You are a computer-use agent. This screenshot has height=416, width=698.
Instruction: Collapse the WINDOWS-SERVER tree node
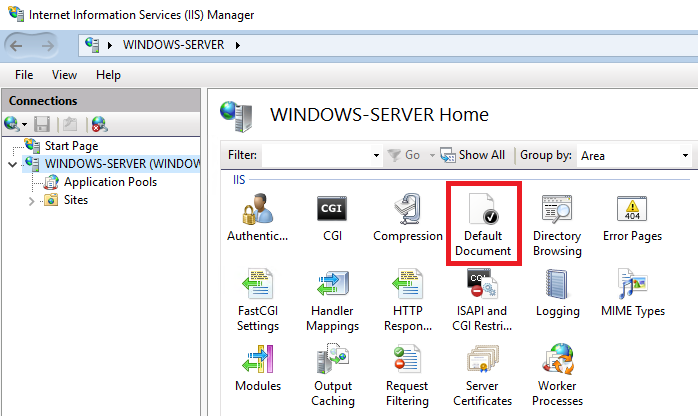pyautogui.click(x=13, y=164)
